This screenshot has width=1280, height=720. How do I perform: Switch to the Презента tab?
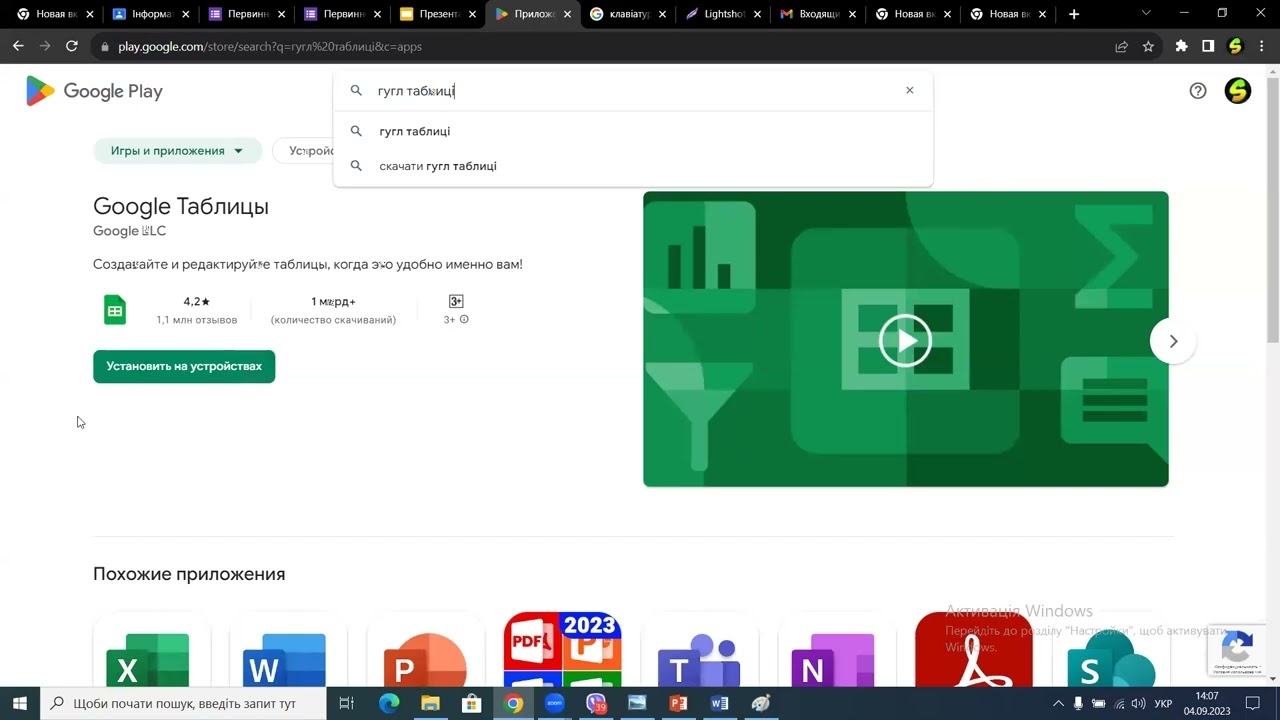(439, 14)
